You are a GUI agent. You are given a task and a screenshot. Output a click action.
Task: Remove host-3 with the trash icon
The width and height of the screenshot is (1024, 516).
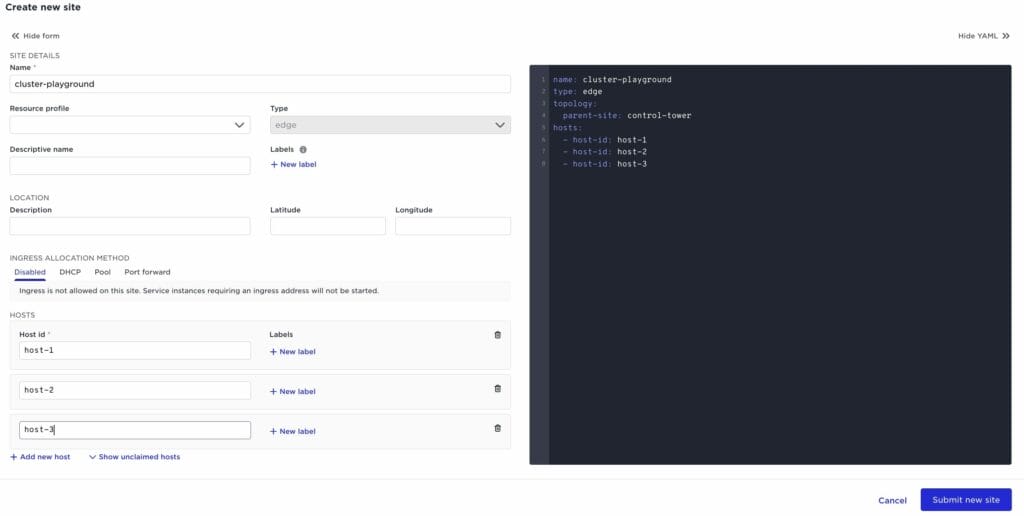(x=498, y=428)
